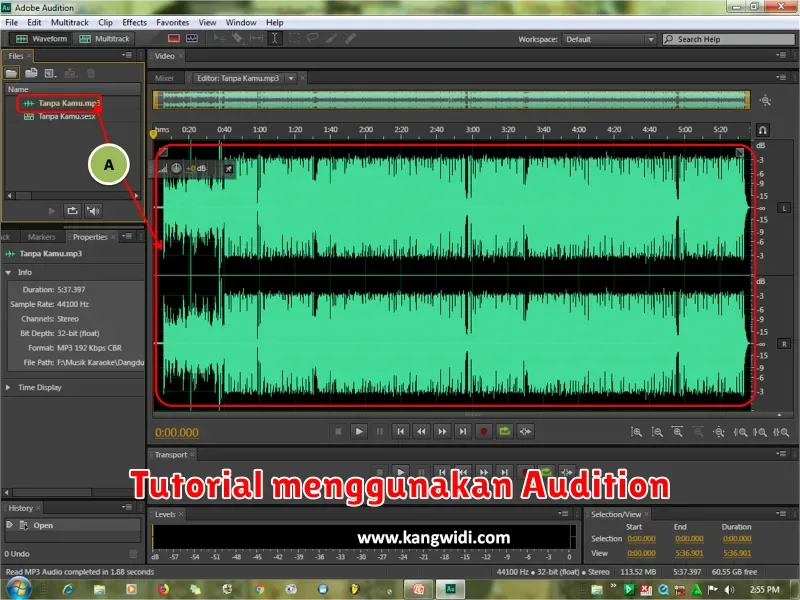The height and width of the screenshot is (600, 800).
Task: Click the waveform overview navigator bar
Action: 452,100
